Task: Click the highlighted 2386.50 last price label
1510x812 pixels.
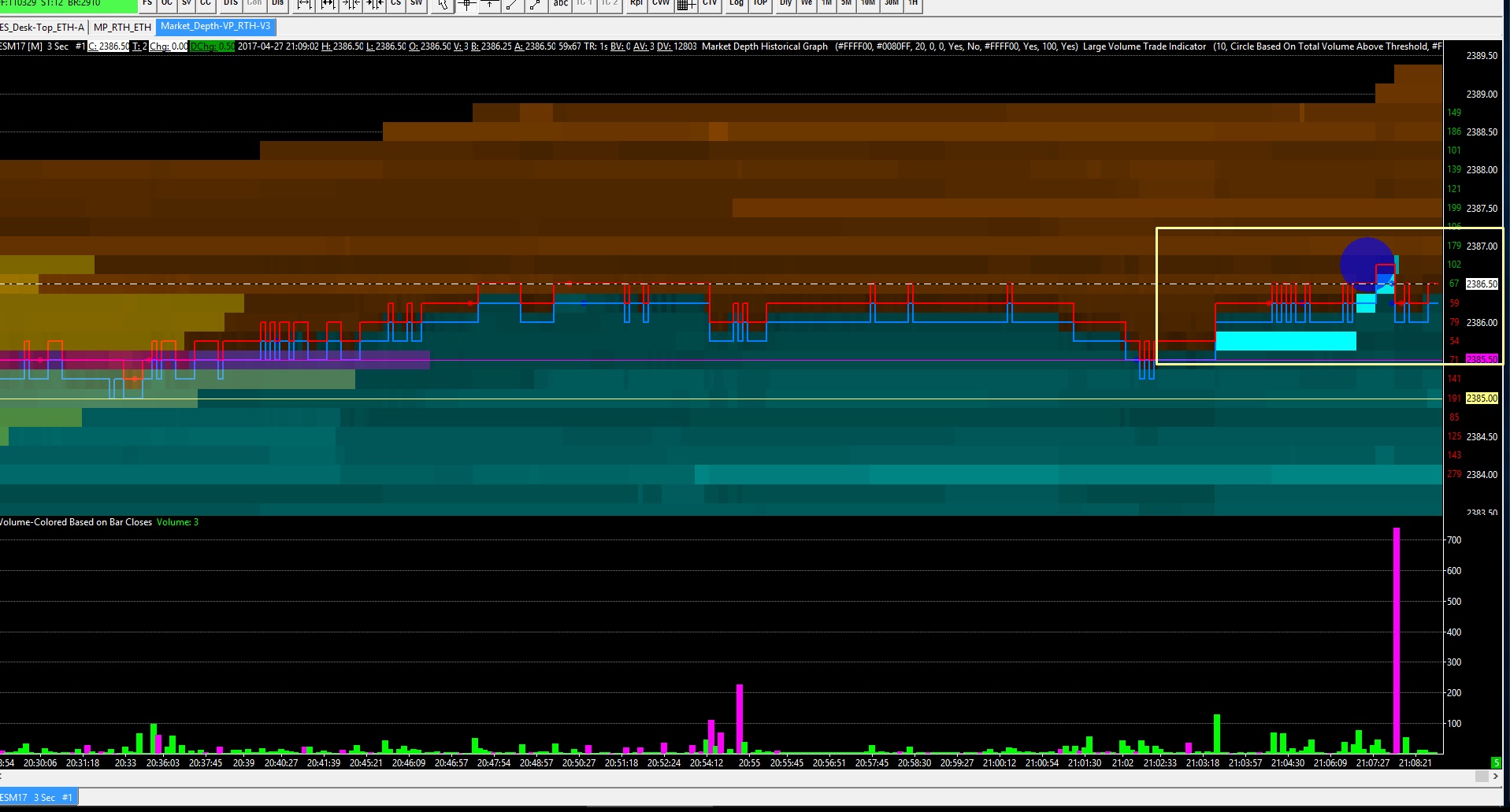Action: (x=1482, y=284)
